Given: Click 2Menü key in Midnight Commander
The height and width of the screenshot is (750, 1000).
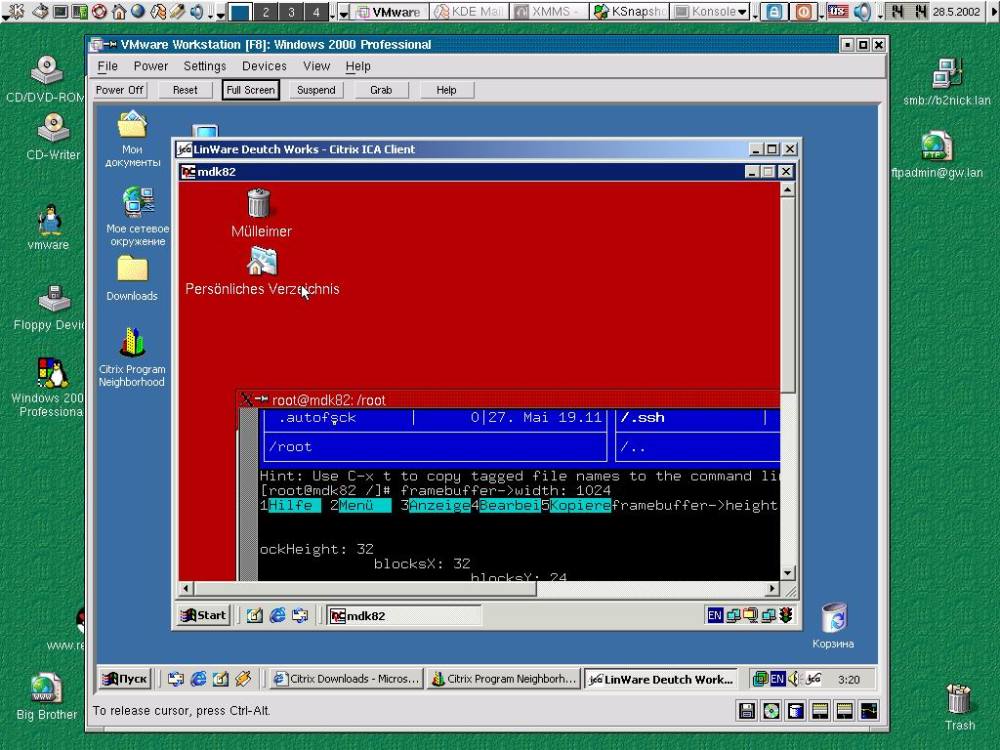Looking at the screenshot, I should [x=360, y=505].
